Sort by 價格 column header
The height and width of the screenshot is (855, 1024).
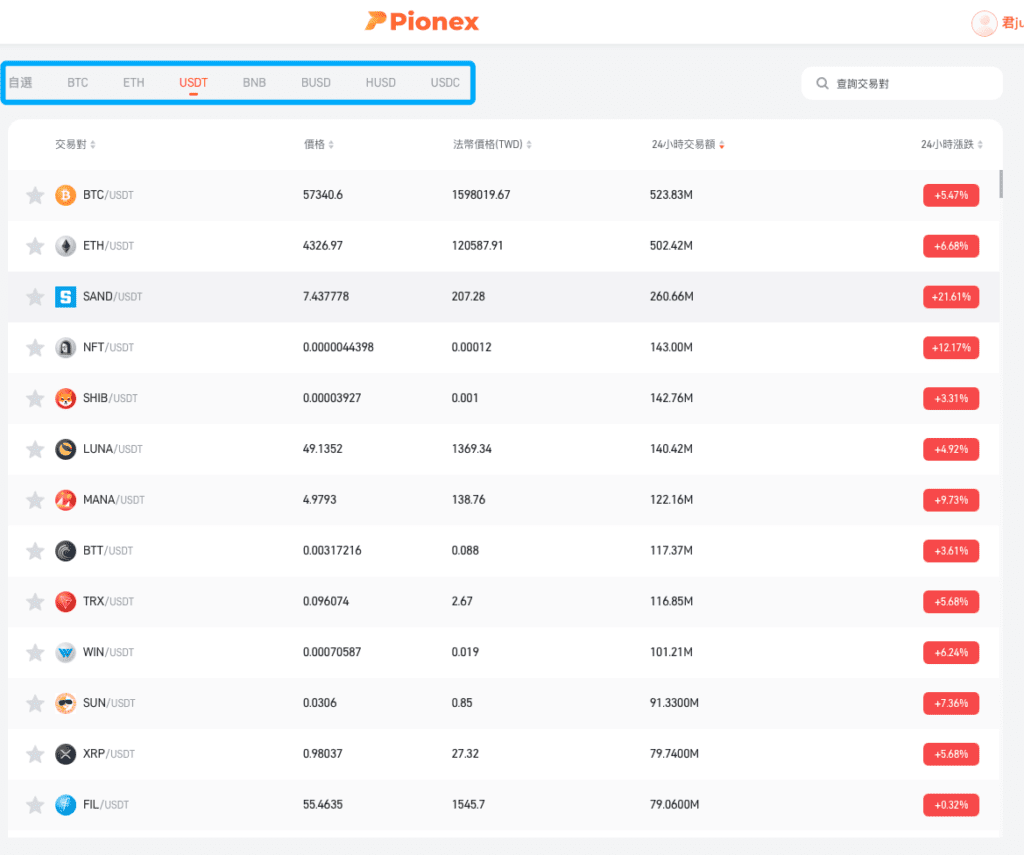(x=319, y=144)
